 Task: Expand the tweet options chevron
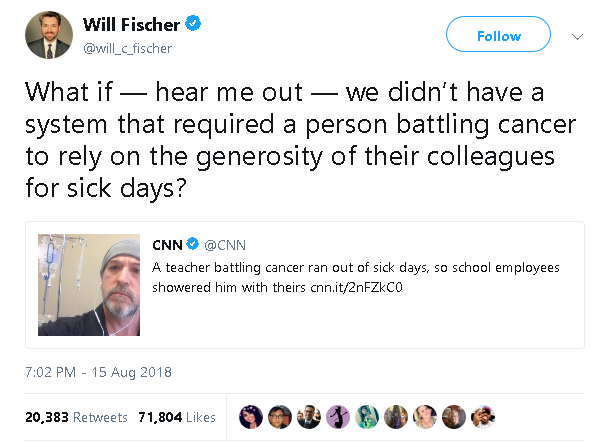[577, 35]
